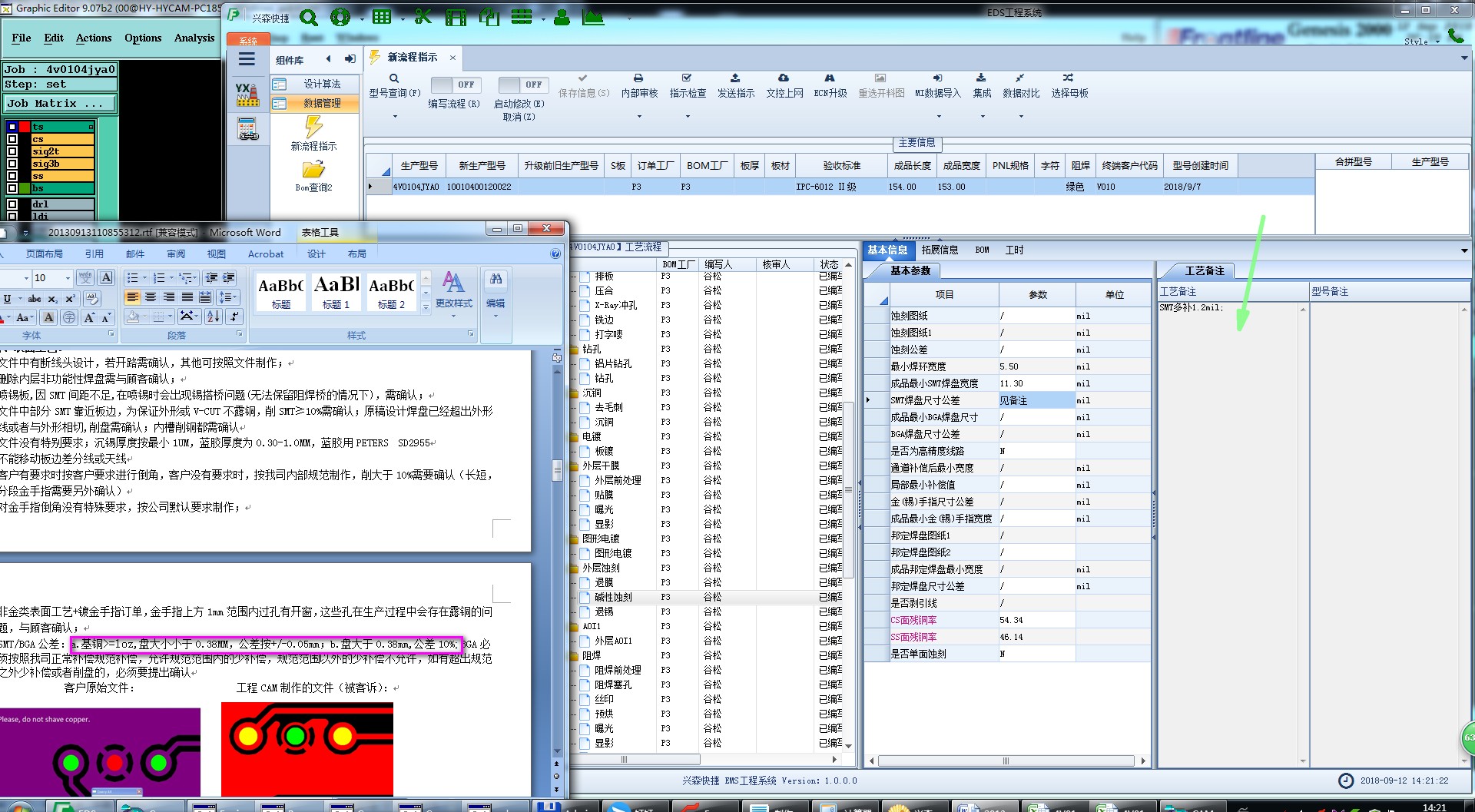This screenshot has height=812, width=1475.
Task: Center align text in Word ribbon
Action: (151, 297)
